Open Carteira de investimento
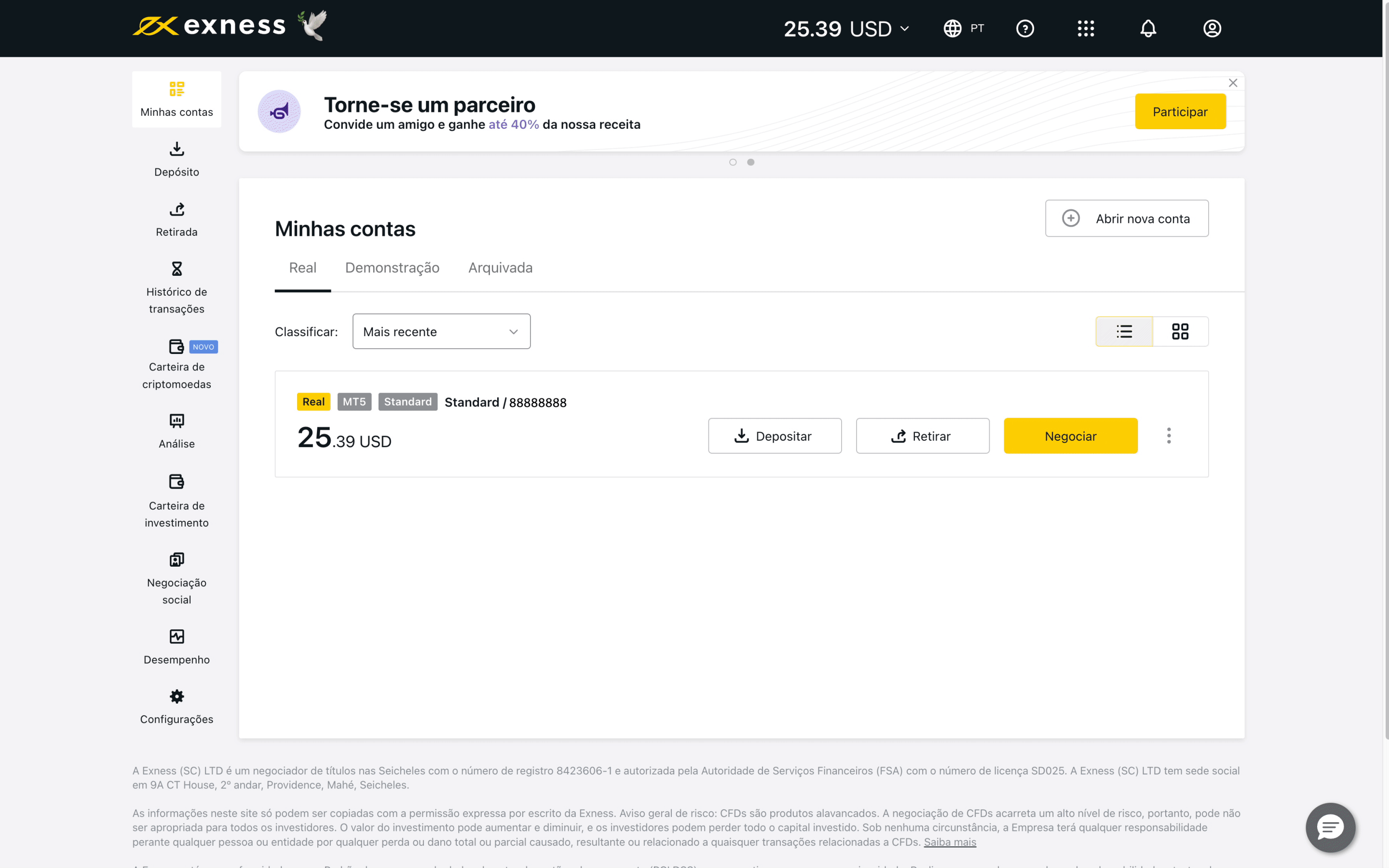The width and height of the screenshot is (1389, 868). point(177,501)
